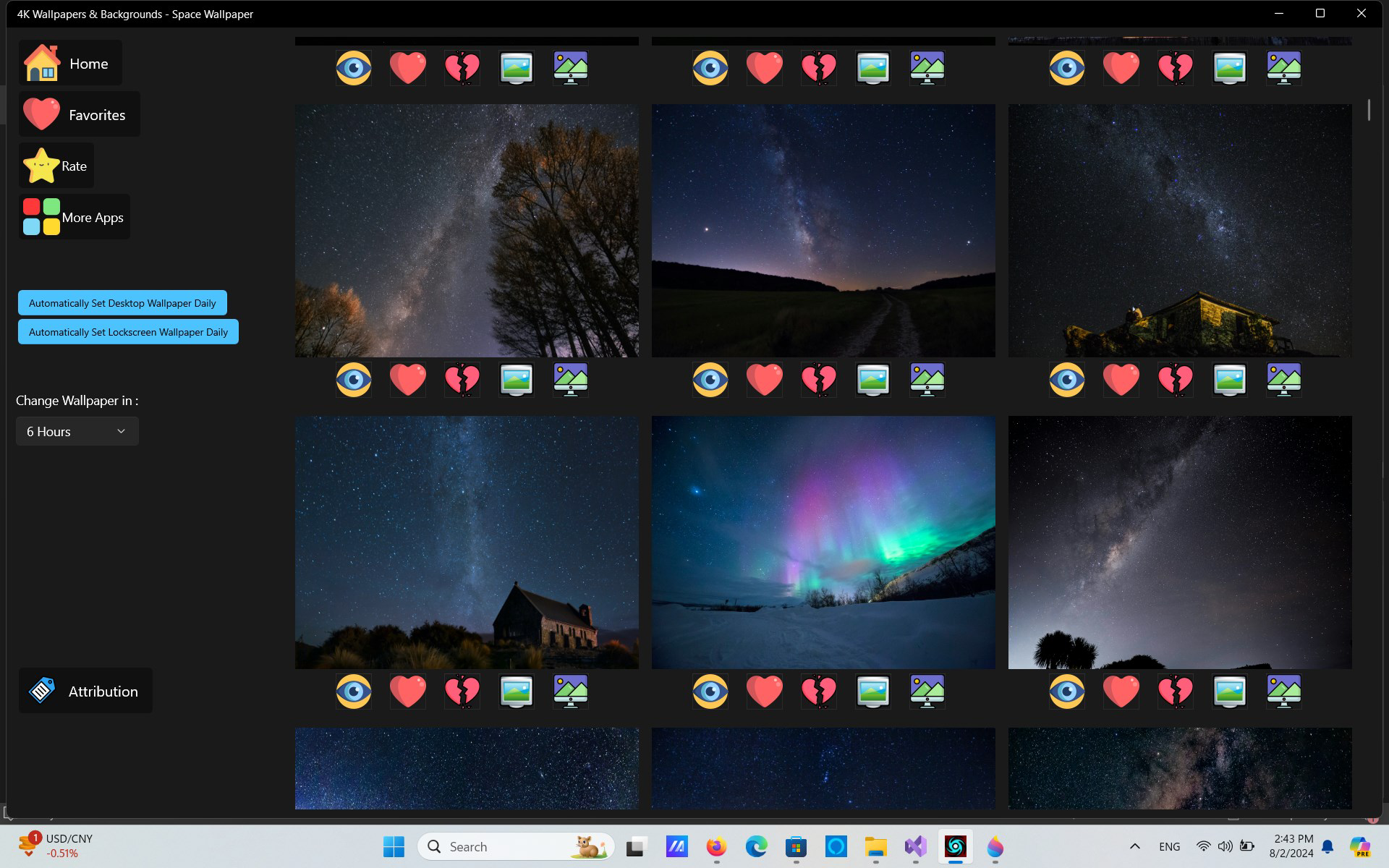Click broken heart under aurora wallpaper

click(819, 692)
